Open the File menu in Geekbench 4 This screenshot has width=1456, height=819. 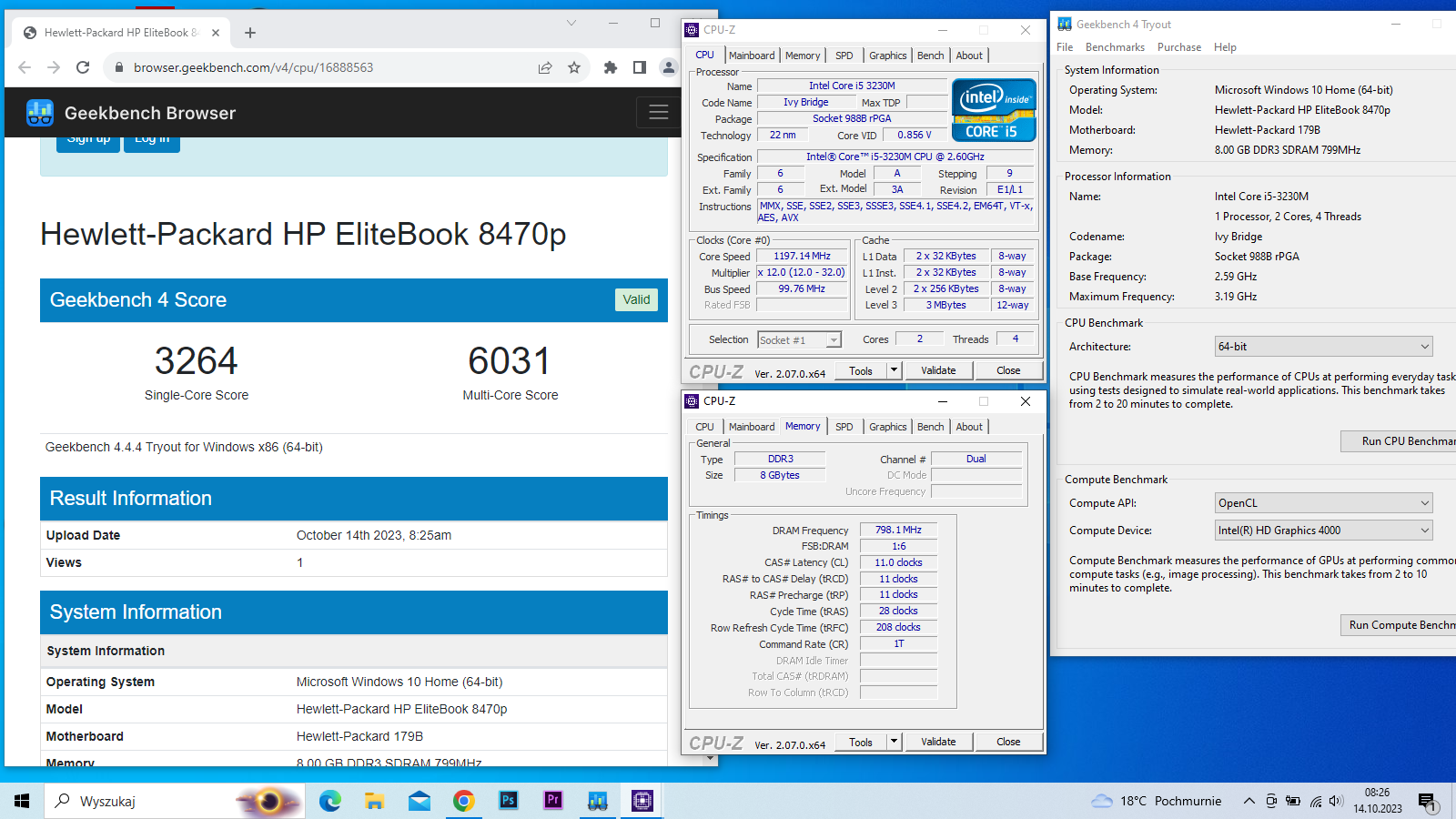pos(1065,47)
